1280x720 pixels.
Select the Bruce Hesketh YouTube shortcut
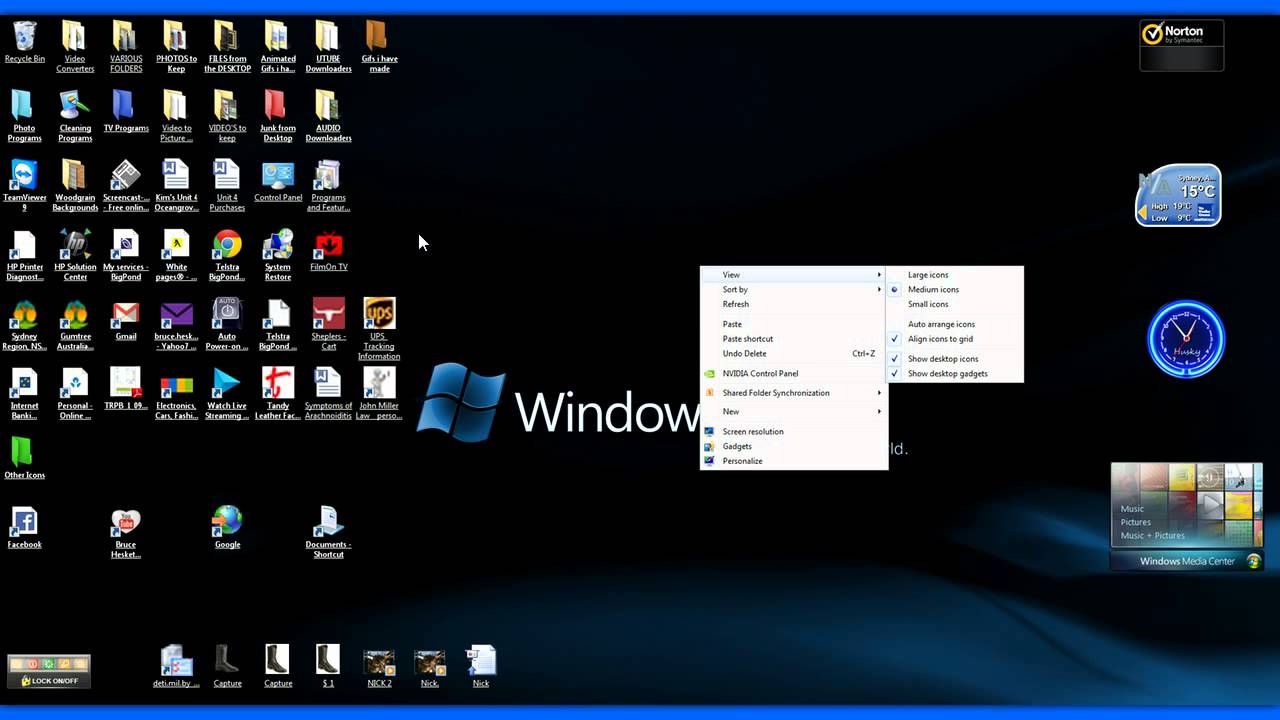125,533
